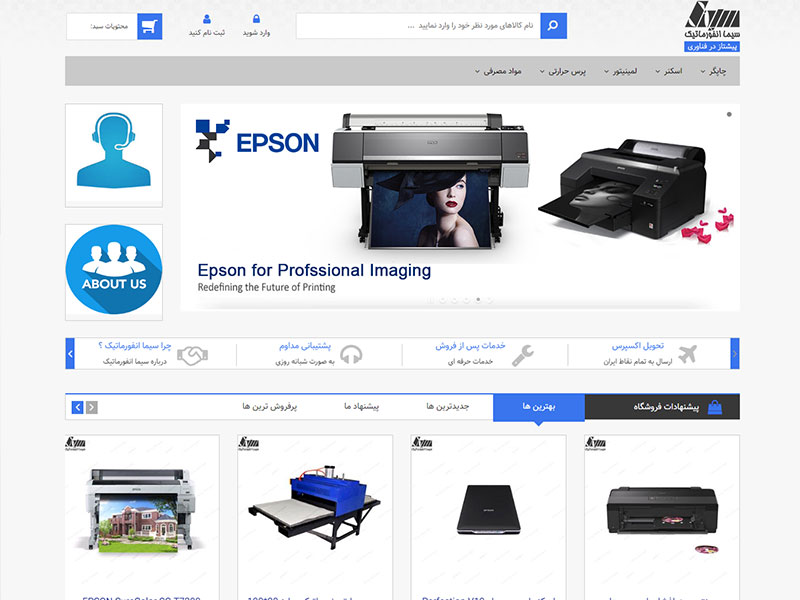
Task: Click the Epson Professional Imaging banner
Action: tap(460, 207)
